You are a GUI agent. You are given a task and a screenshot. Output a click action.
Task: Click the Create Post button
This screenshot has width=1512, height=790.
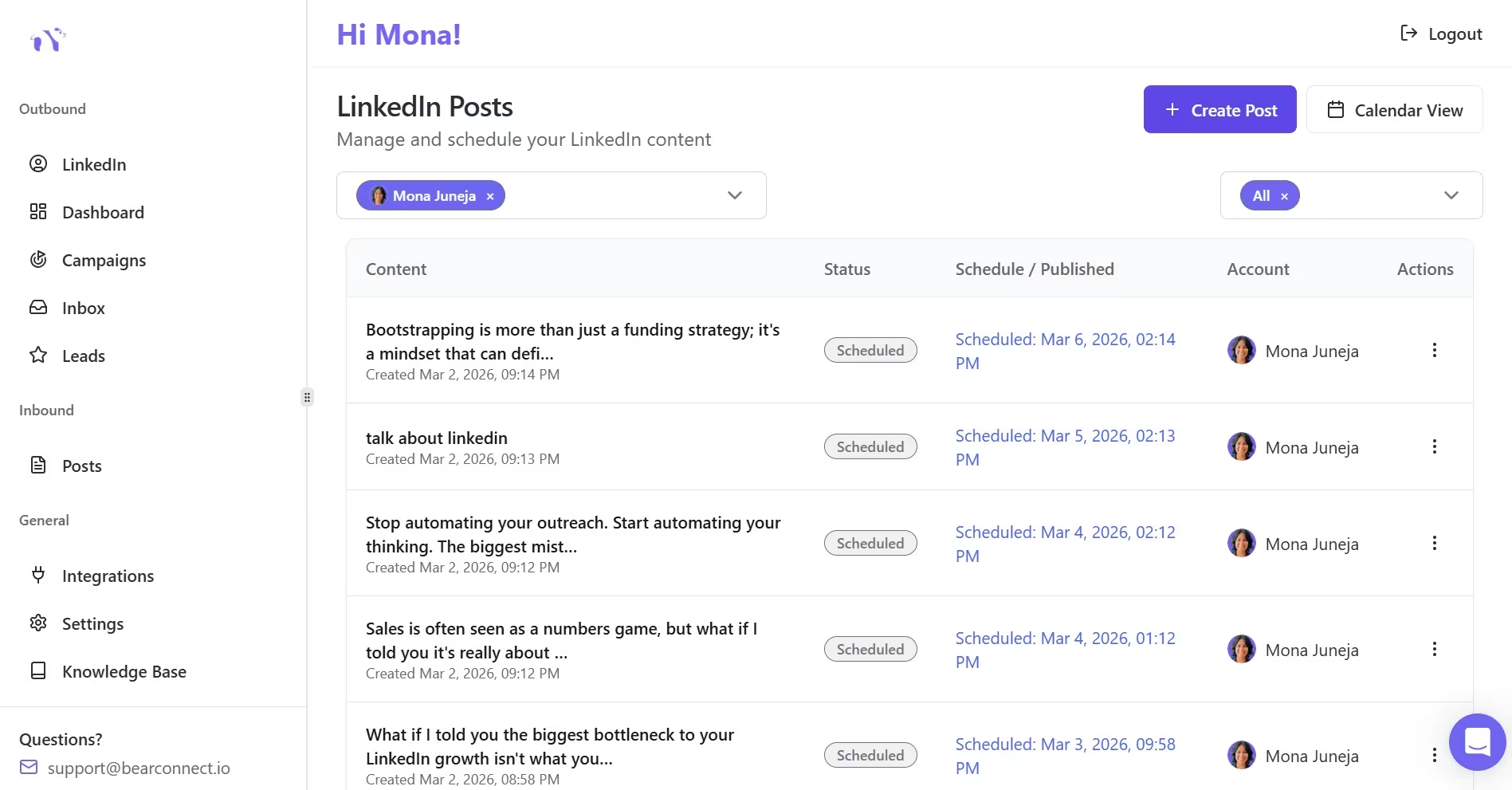(1219, 110)
